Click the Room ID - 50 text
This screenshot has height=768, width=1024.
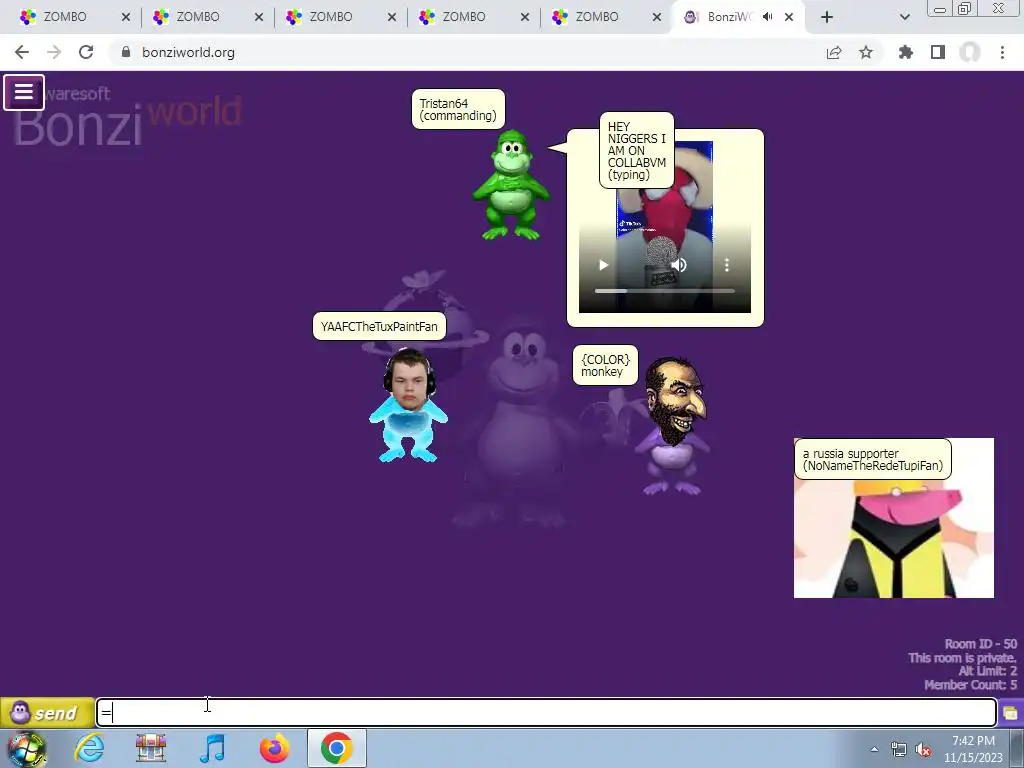tap(980, 644)
